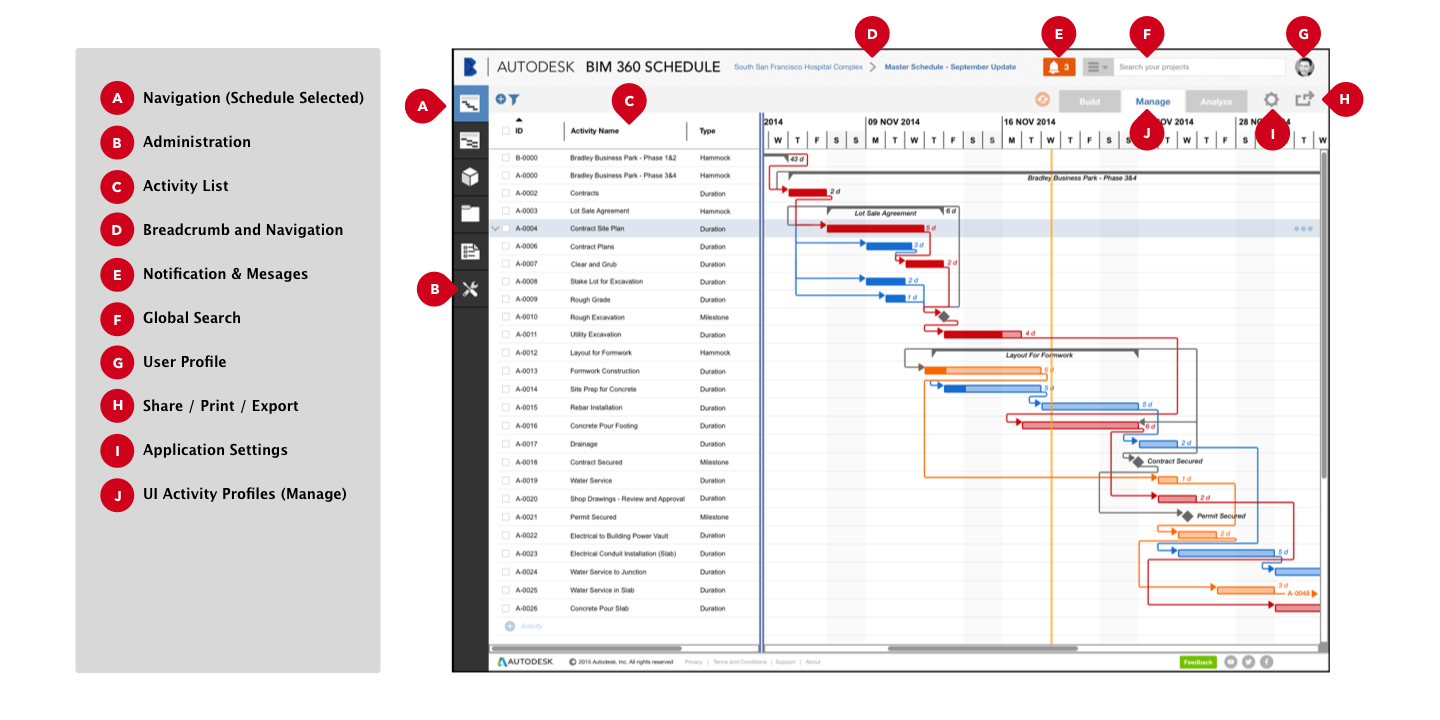Select the Rough Excavation milestone diamond
The width and height of the screenshot is (1440, 720).
point(943,316)
